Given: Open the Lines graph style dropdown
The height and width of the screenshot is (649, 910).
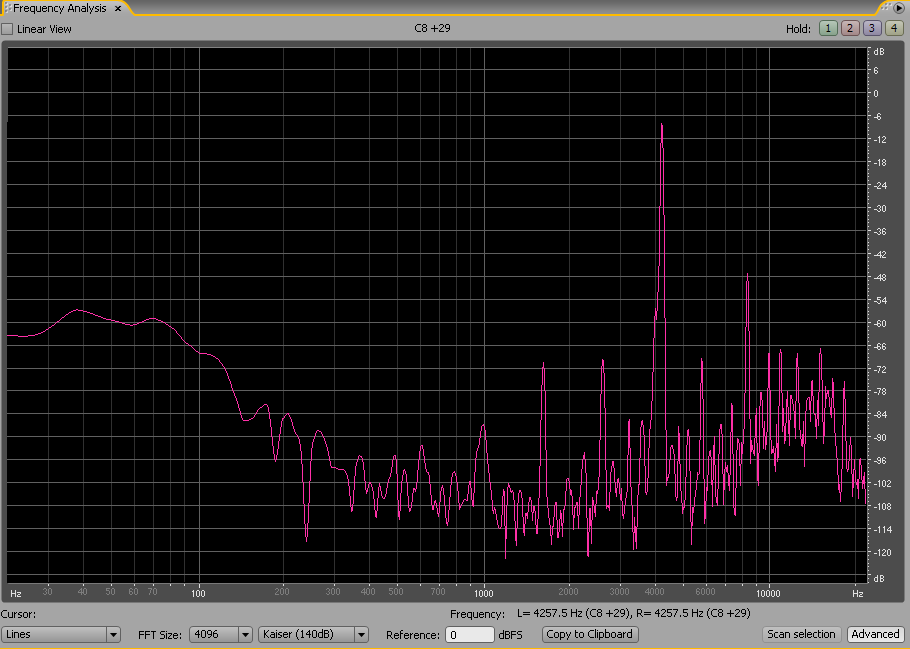Looking at the screenshot, I should click(60, 634).
